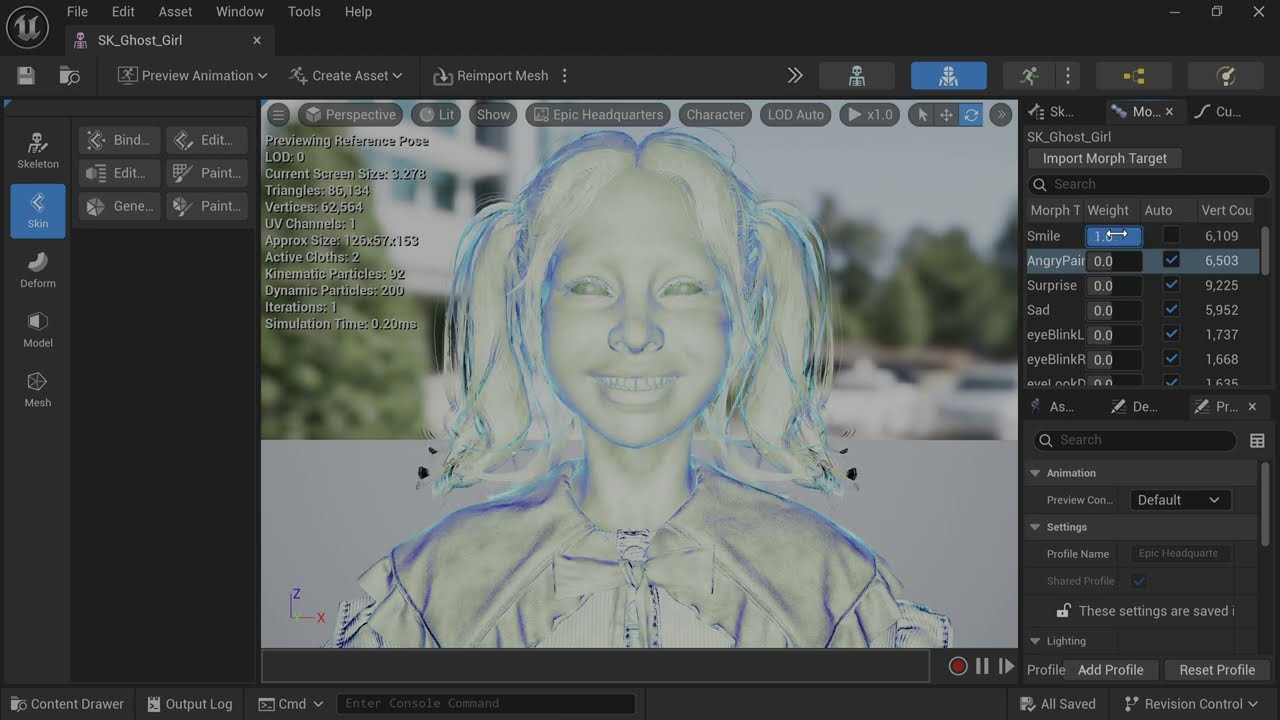Collapse the Lighting section

(1035, 641)
